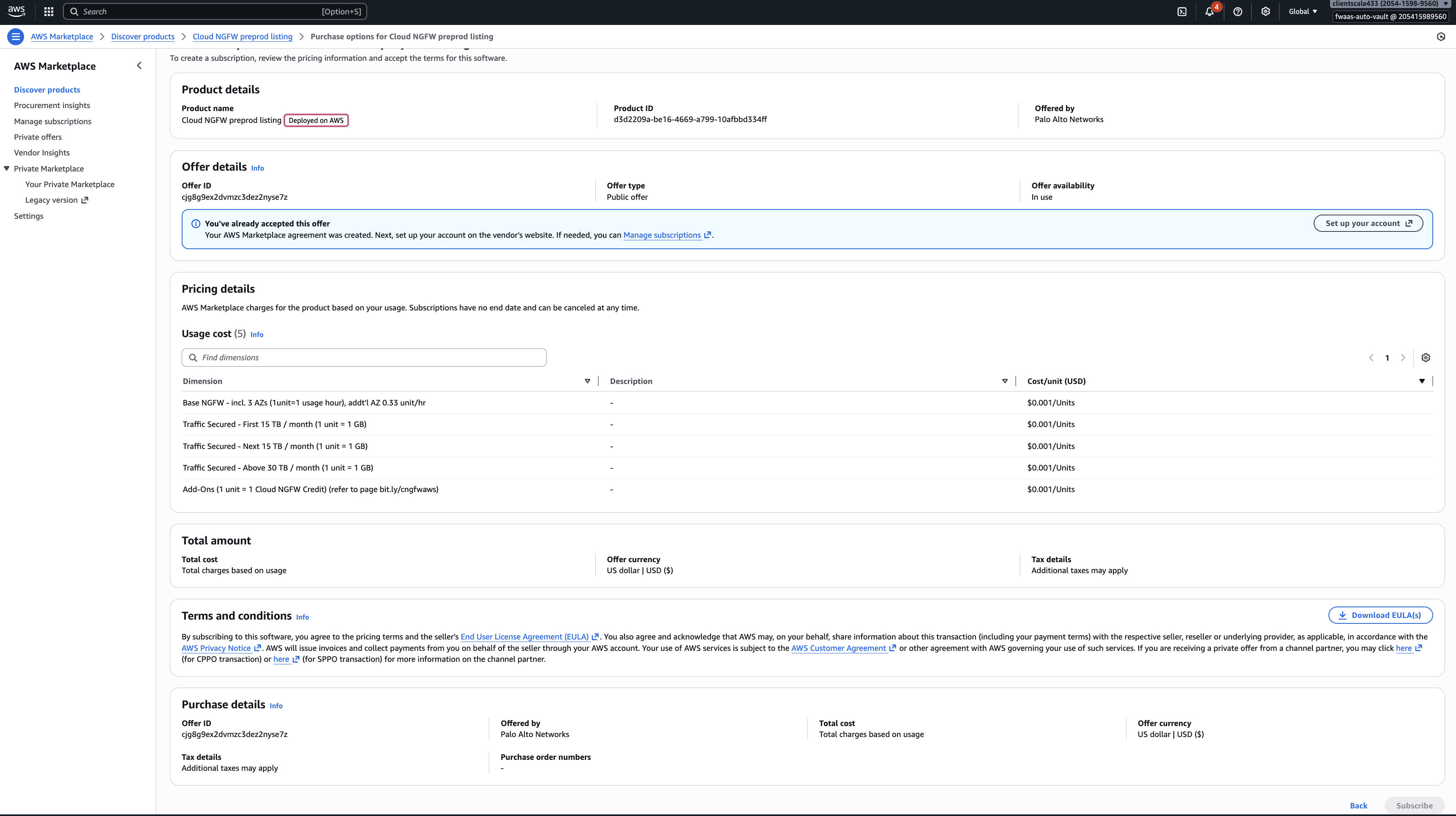
Task: Go to Manage subscriptions in sidebar
Action: 52,122
